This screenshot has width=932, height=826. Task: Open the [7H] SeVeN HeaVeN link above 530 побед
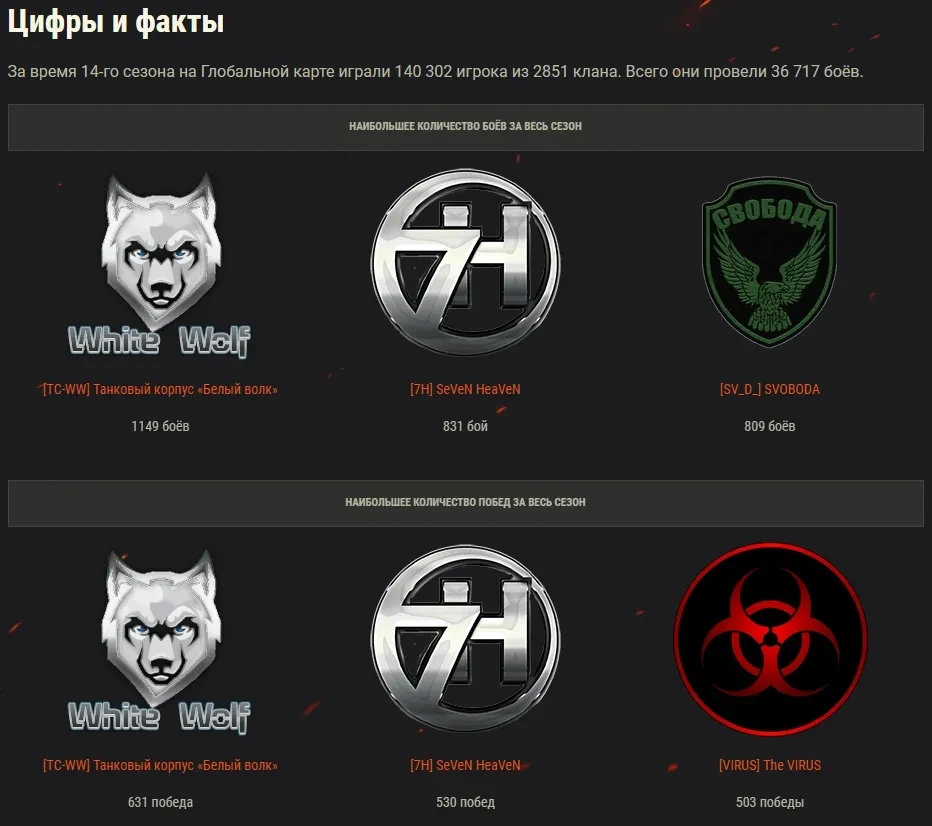point(465,765)
